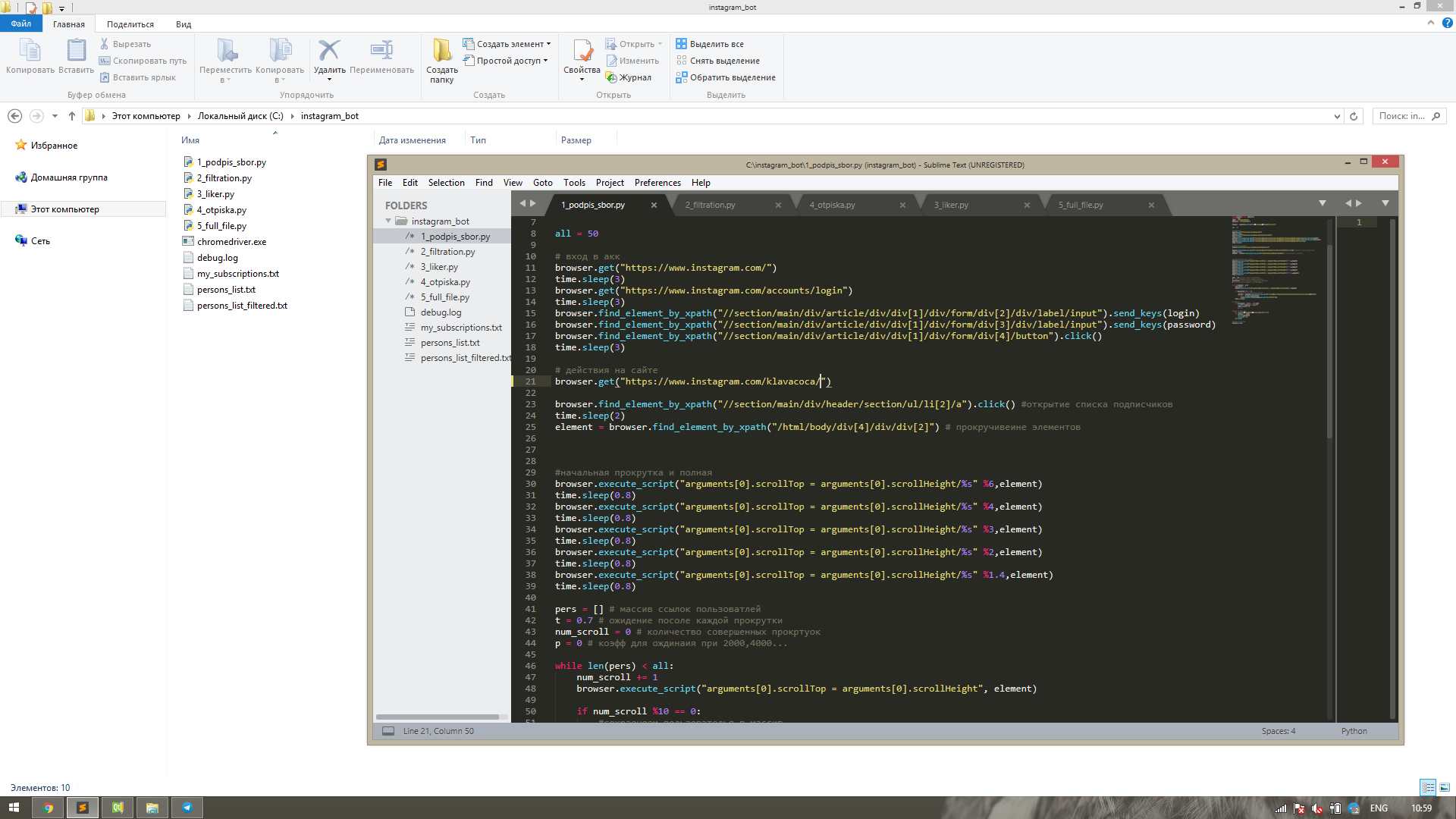Open the Preferences menu in Sublime Text
Viewport: 1456px width, 819px height.
(657, 183)
